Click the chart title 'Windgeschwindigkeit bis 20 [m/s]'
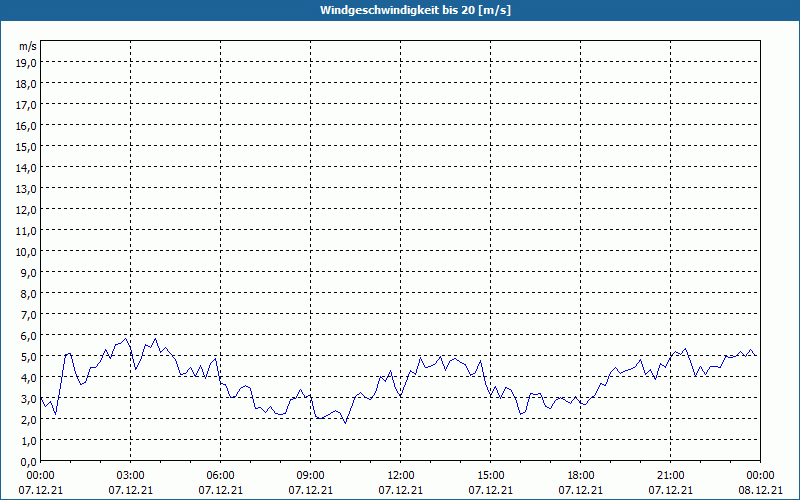Image resolution: width=800 pixels, height=500 pixels. point(415,10)
